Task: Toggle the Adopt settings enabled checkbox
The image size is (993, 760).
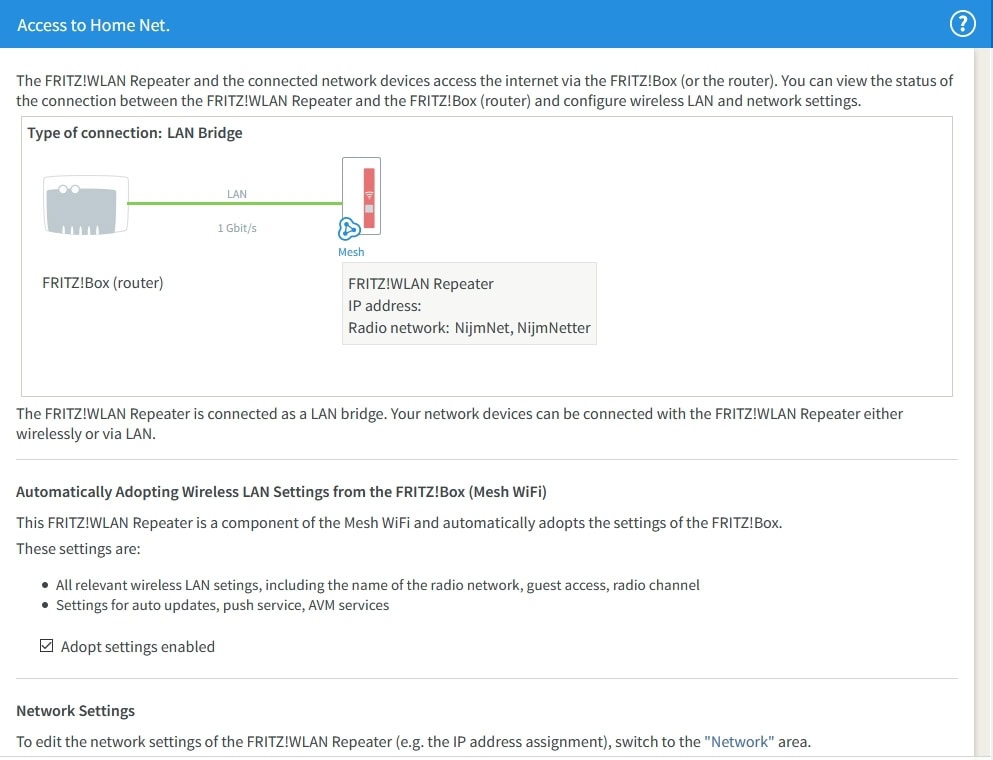Action: coord(46,646)
